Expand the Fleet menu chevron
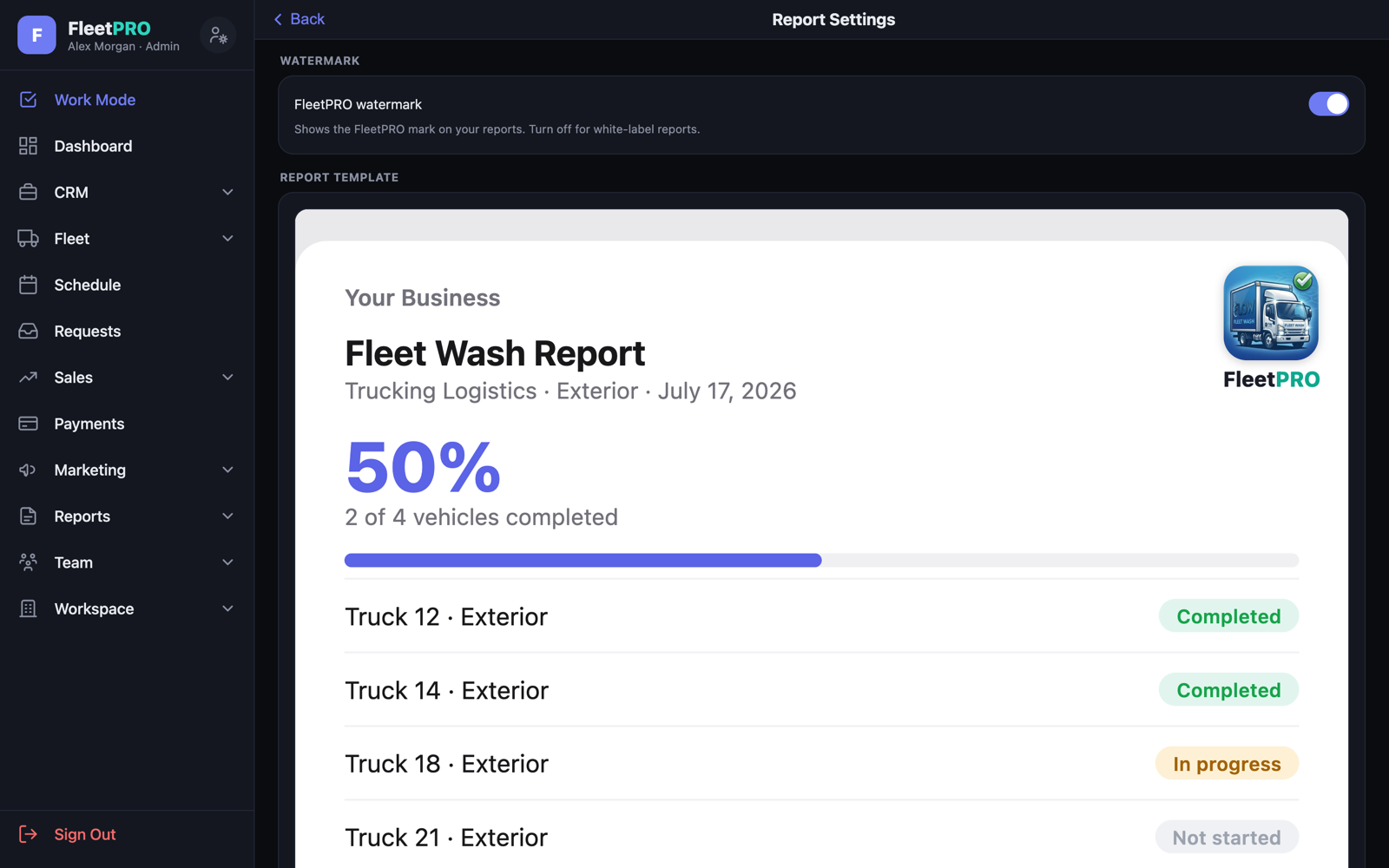1389x868 pixels. (x=227, y=239)
